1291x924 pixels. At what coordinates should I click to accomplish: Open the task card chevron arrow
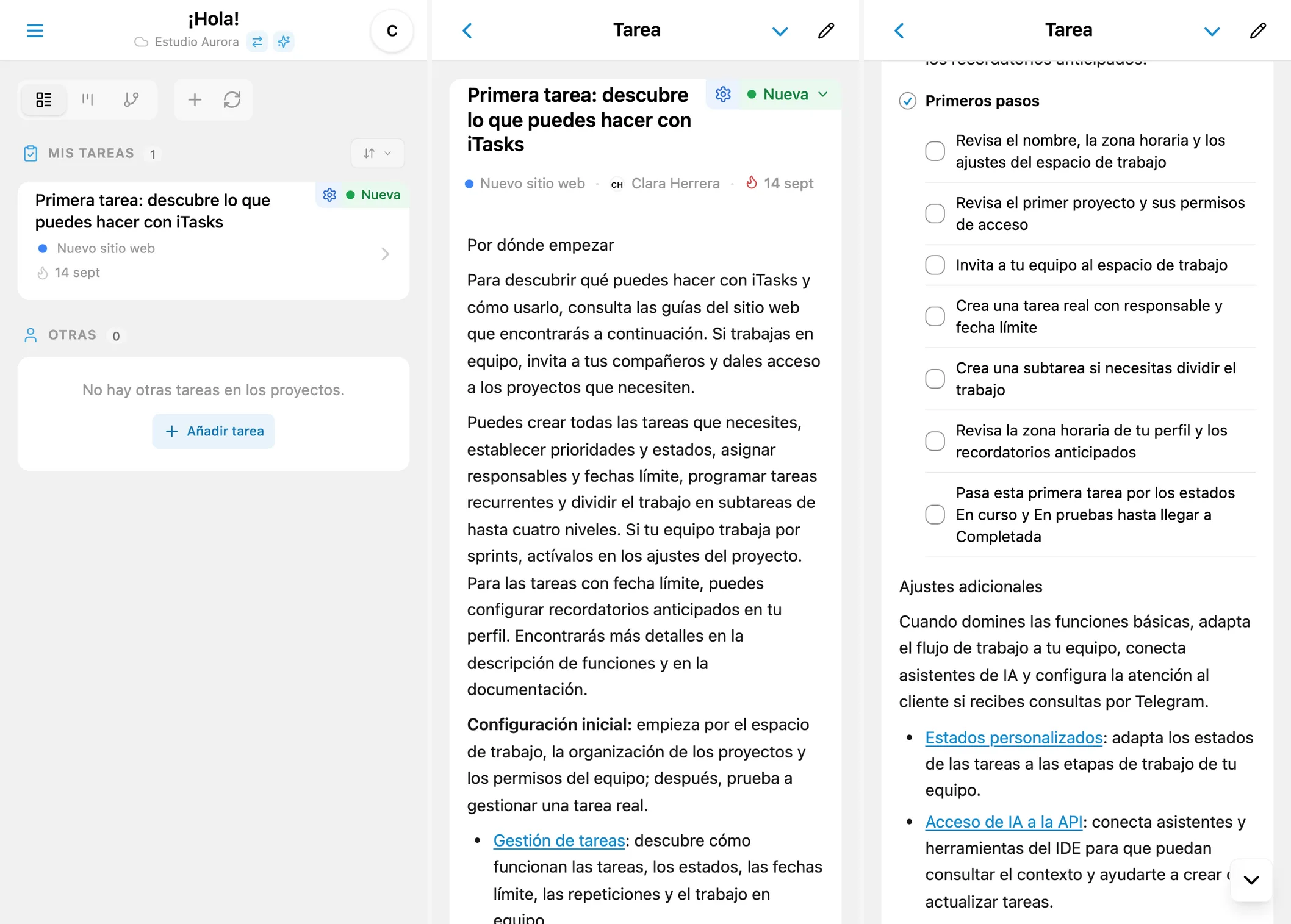385,254
